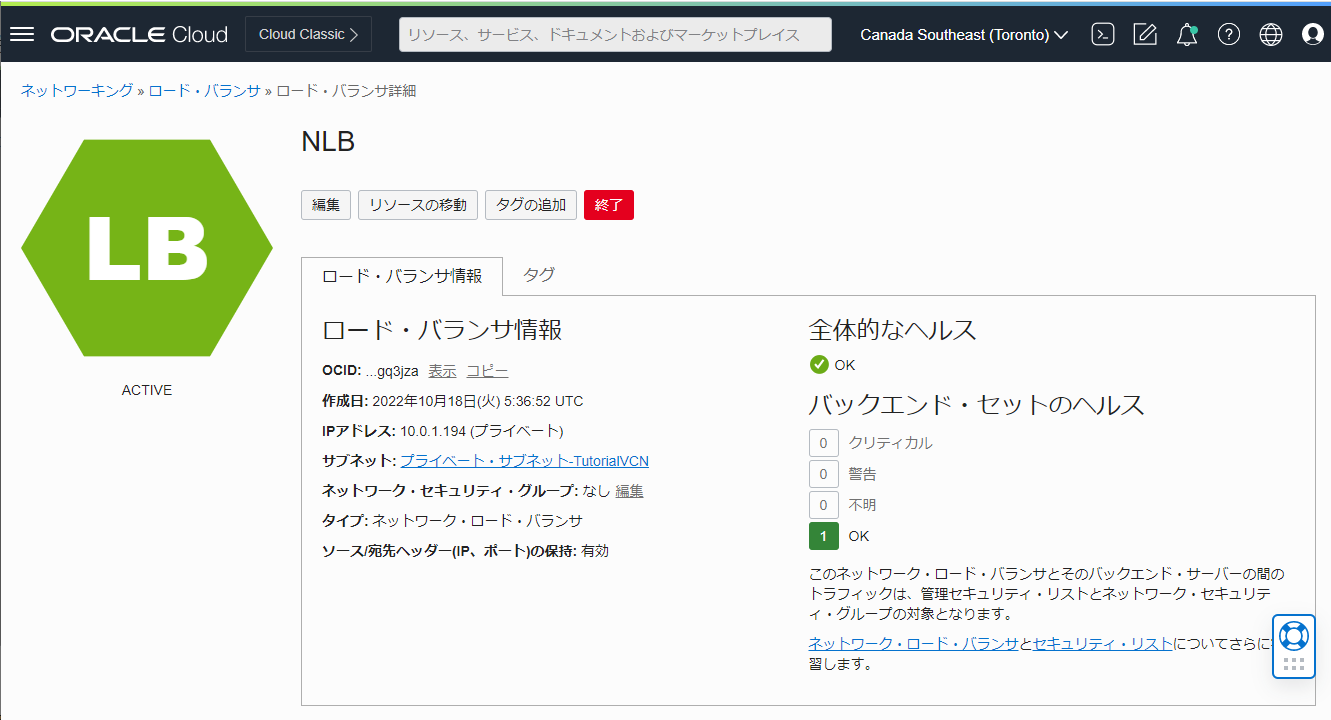Click the Oracle Cloud logo

(x=140, y=34)
